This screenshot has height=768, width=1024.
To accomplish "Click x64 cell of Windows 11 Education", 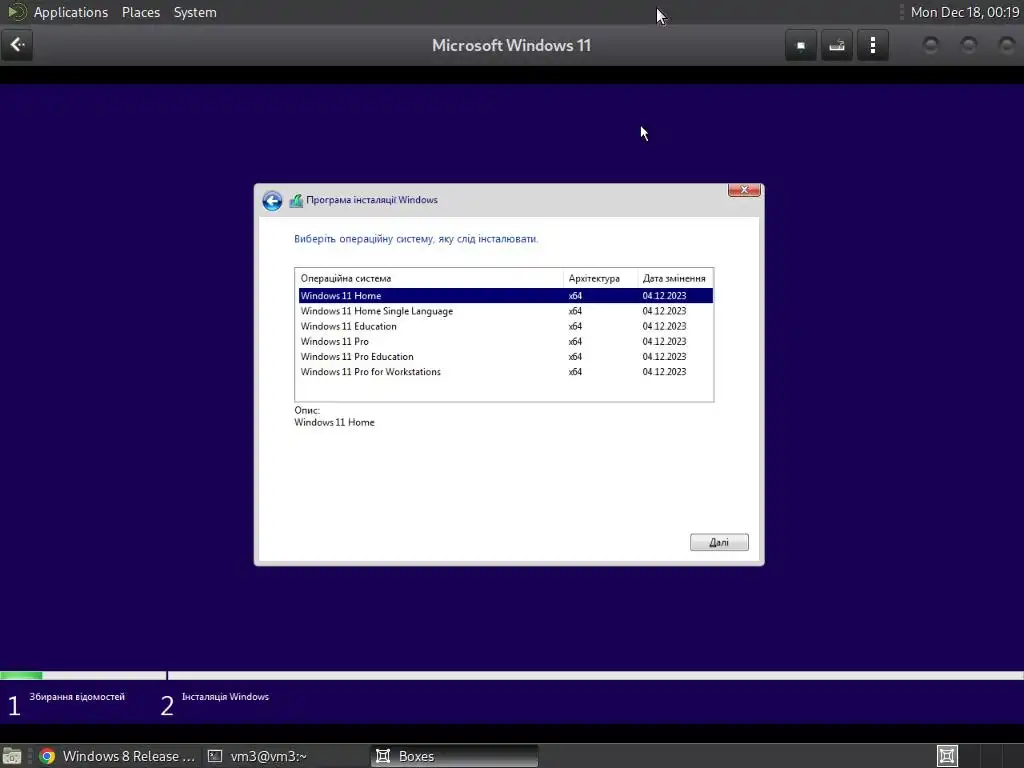I will [575, 326].
